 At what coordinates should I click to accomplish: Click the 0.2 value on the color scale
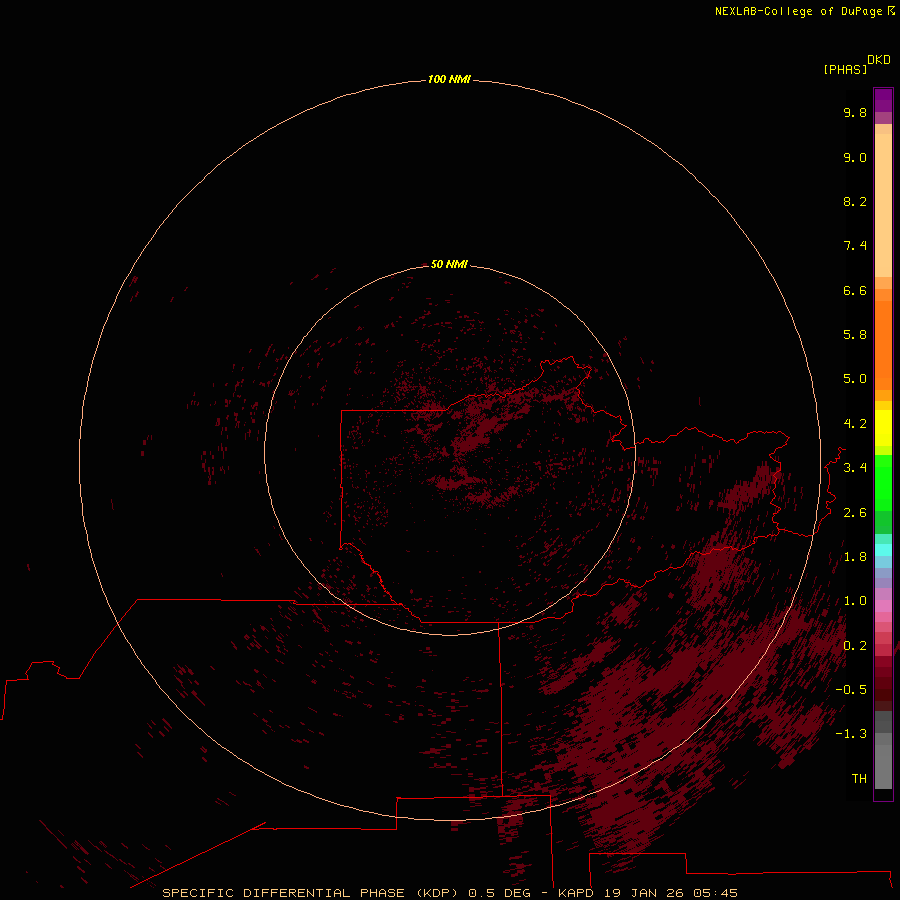[x=855, y=646]
